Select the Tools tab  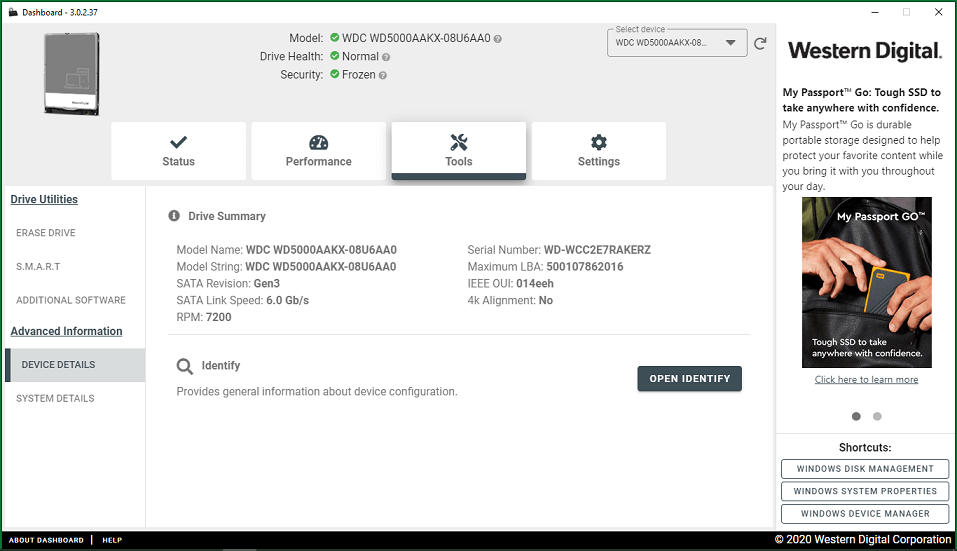click(458, 151)
